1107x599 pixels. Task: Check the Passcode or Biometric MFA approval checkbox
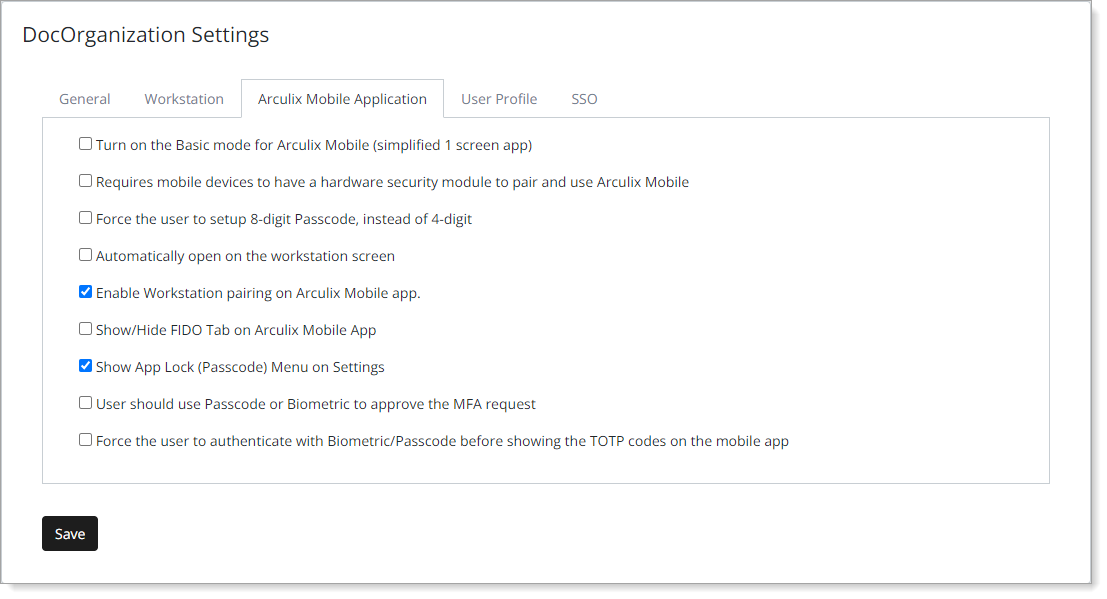[86, 403]
